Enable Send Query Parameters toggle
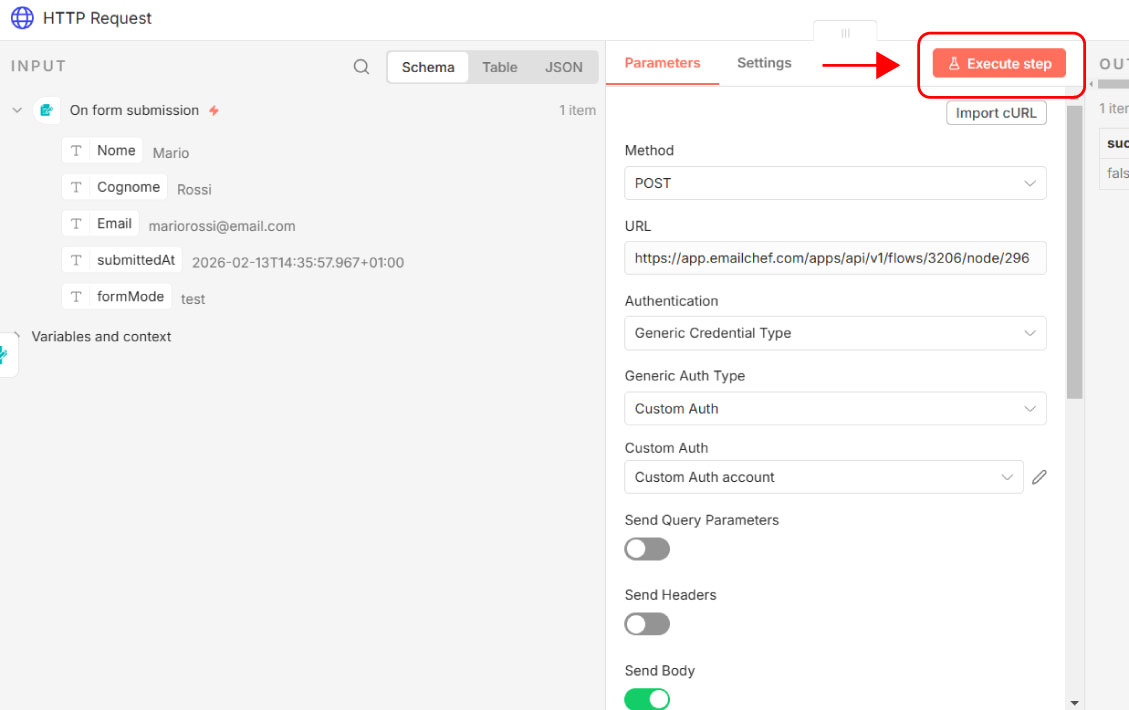Viewport: 1129px width, 710px height. pos(646,549)
